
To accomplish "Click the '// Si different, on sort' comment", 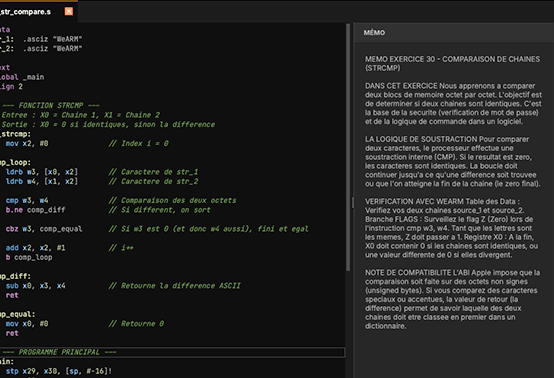I will [159, 210].
